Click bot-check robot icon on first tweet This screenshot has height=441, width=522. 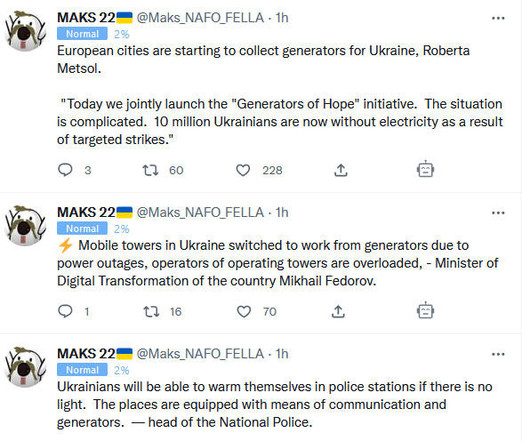tap(425, 169)
